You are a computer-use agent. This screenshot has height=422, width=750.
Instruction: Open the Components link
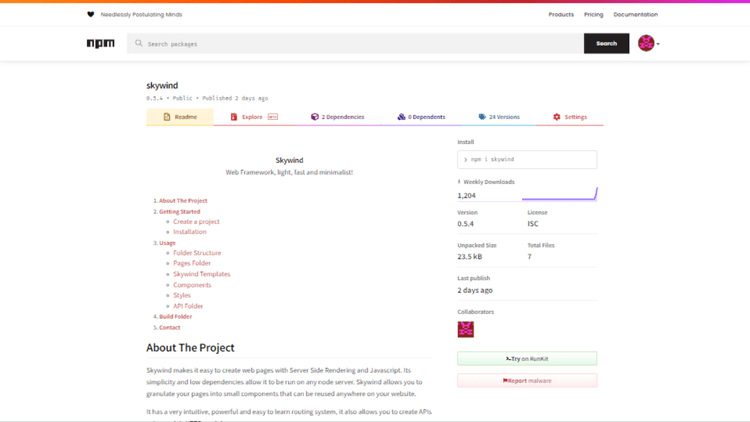tap(192, 285)
